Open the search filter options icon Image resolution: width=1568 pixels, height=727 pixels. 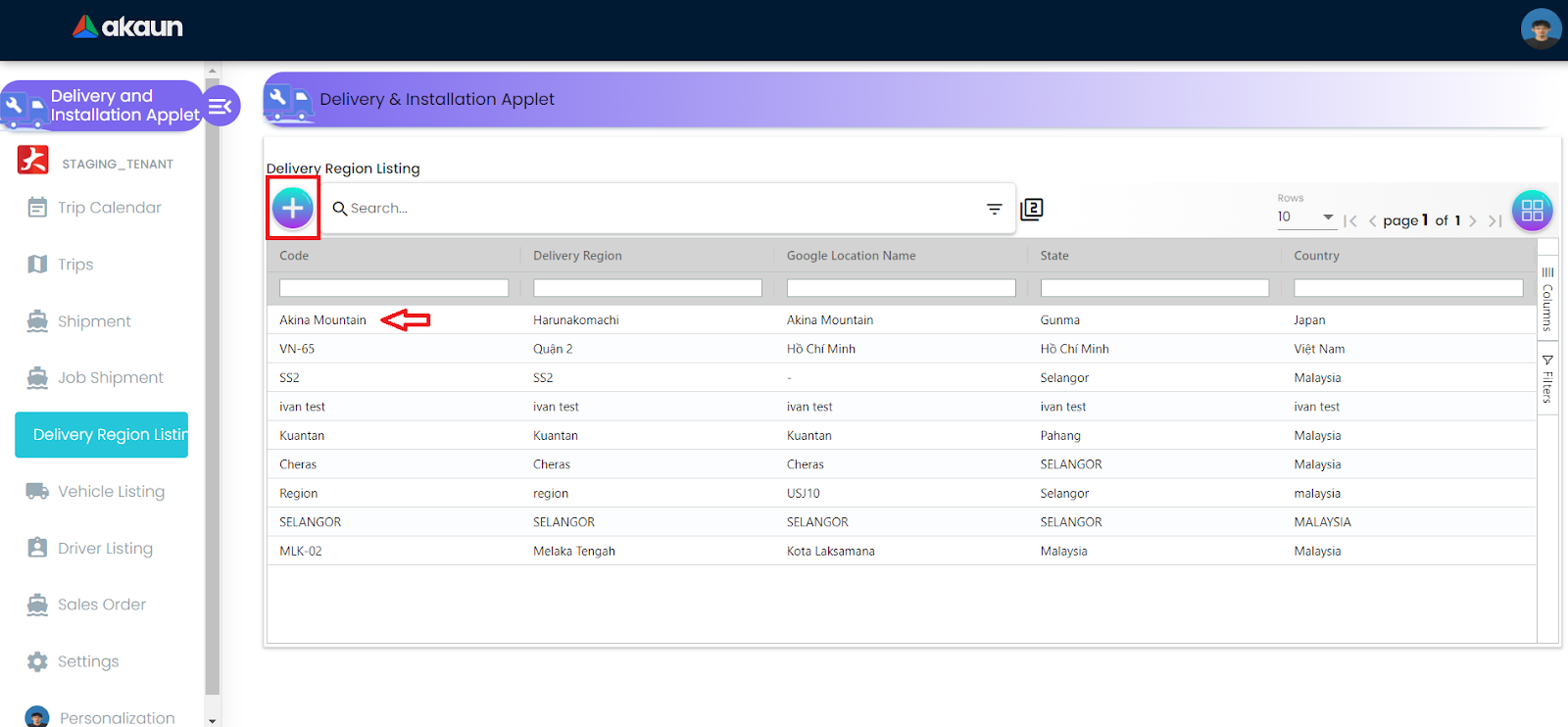pyautogui.click(x=994, y=209)
